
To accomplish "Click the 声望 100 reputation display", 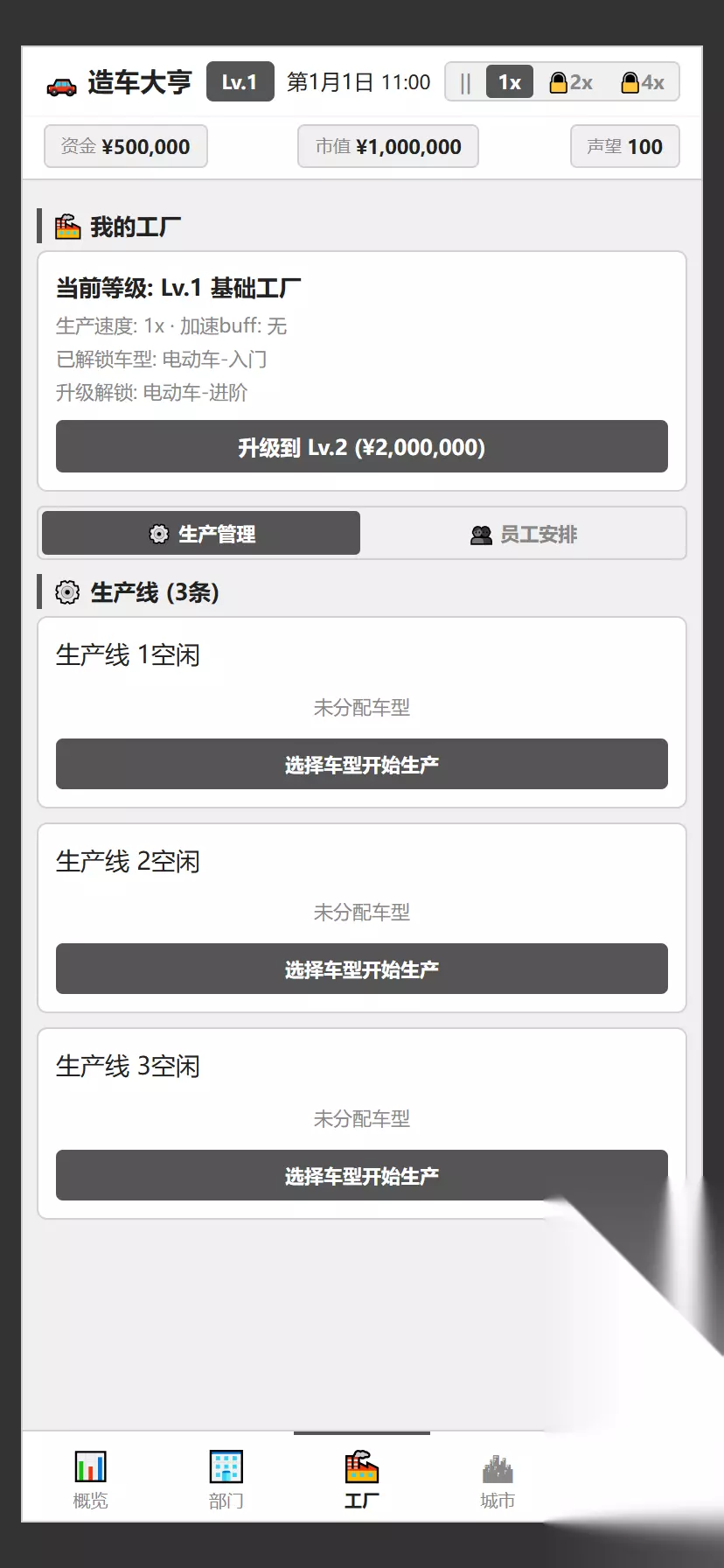I will pos(625,146).
